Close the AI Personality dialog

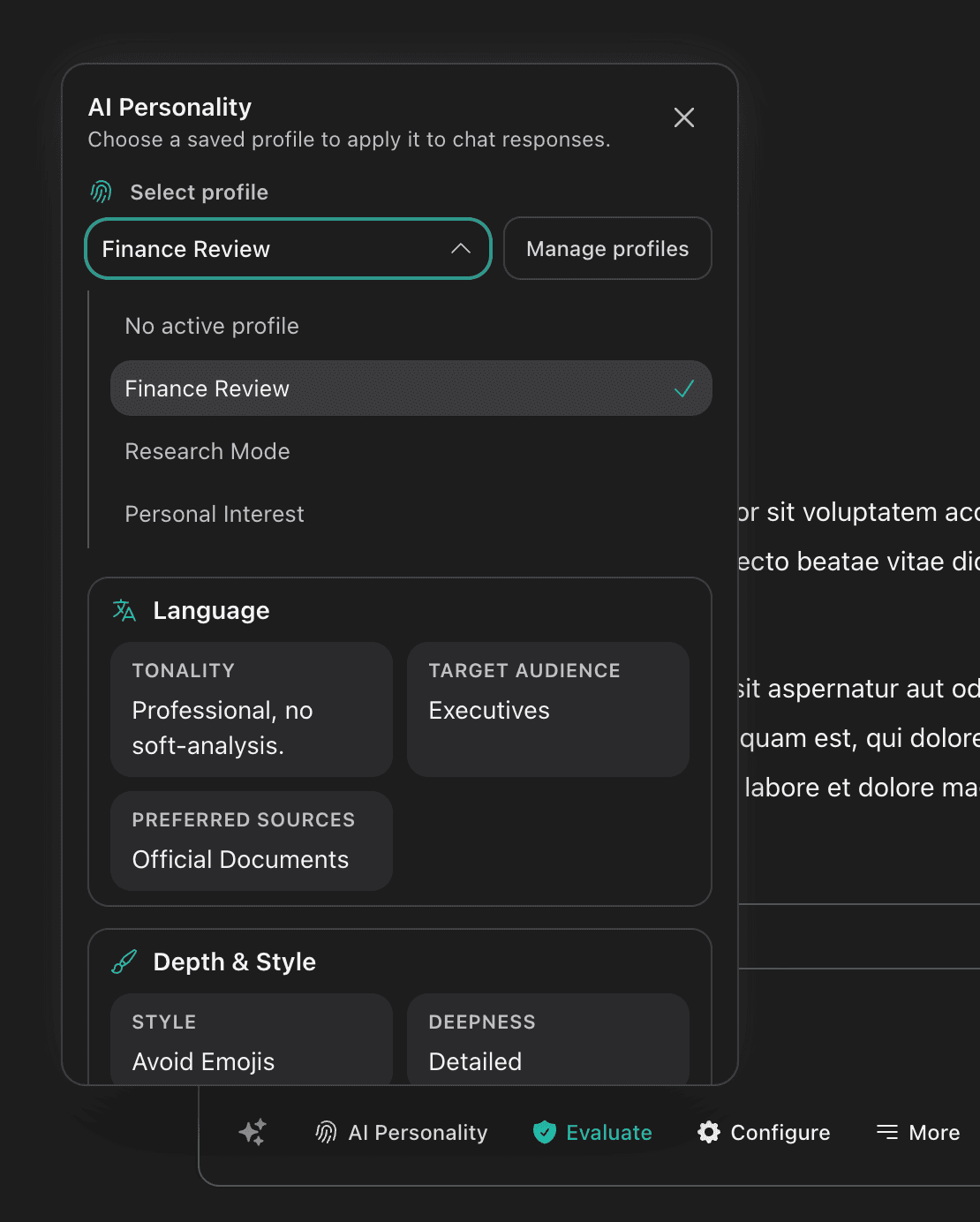coord(683,117)
